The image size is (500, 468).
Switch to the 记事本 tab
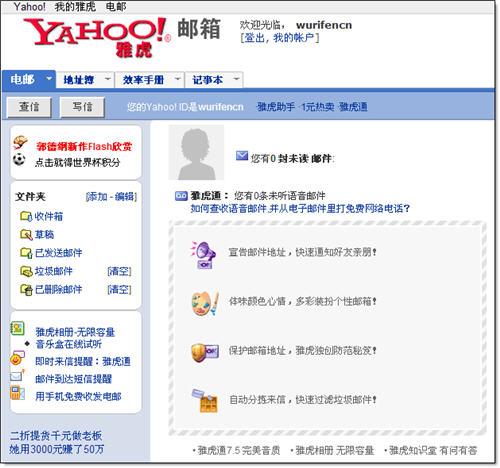click(x=207, y=80)
